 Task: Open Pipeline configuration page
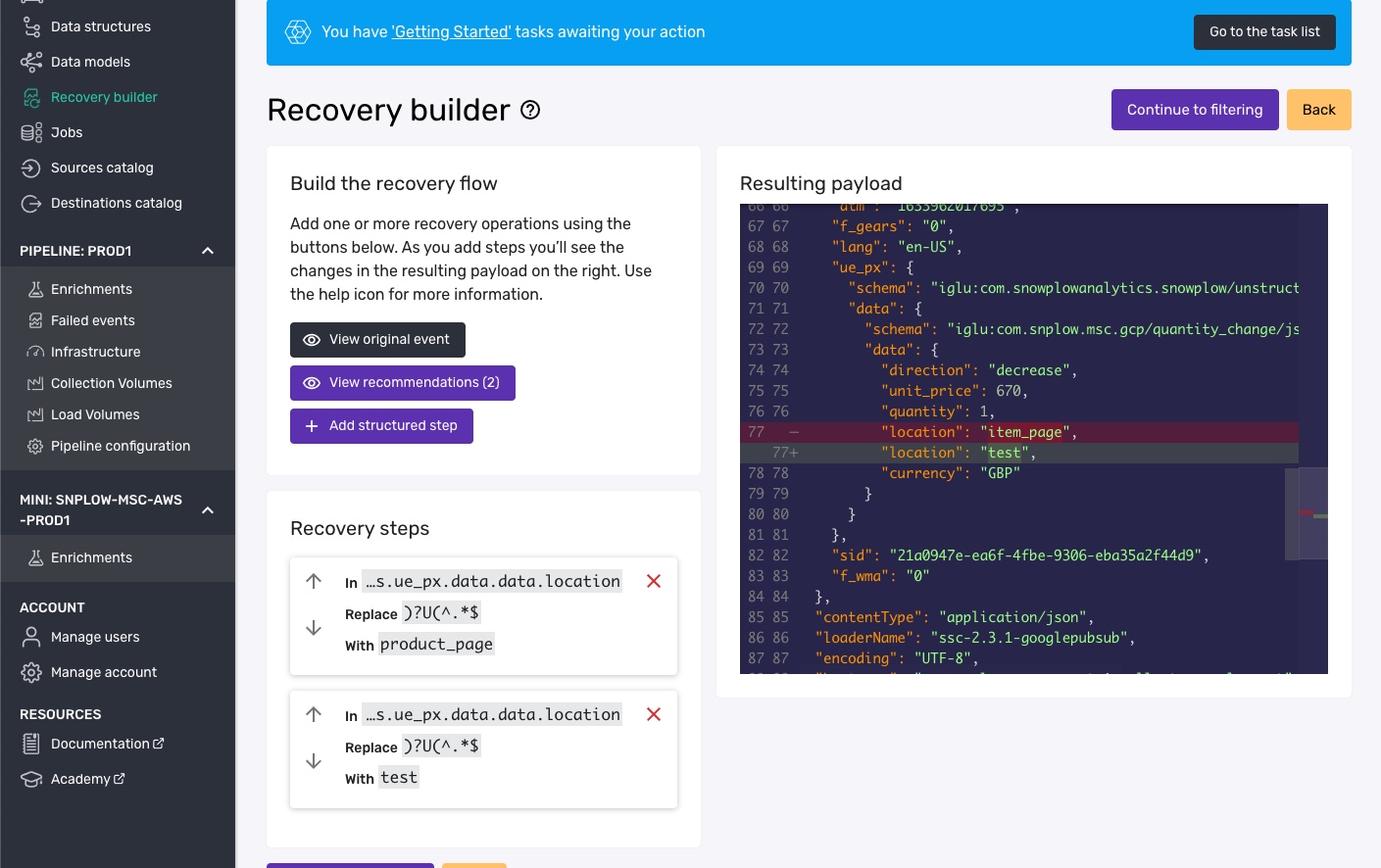point(121,446)
